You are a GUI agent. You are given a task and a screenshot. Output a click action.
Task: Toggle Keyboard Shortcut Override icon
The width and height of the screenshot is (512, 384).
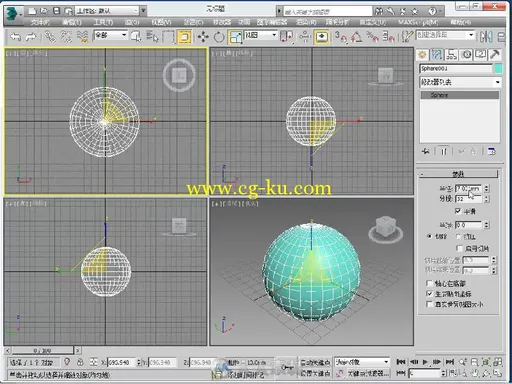(321, 37)
